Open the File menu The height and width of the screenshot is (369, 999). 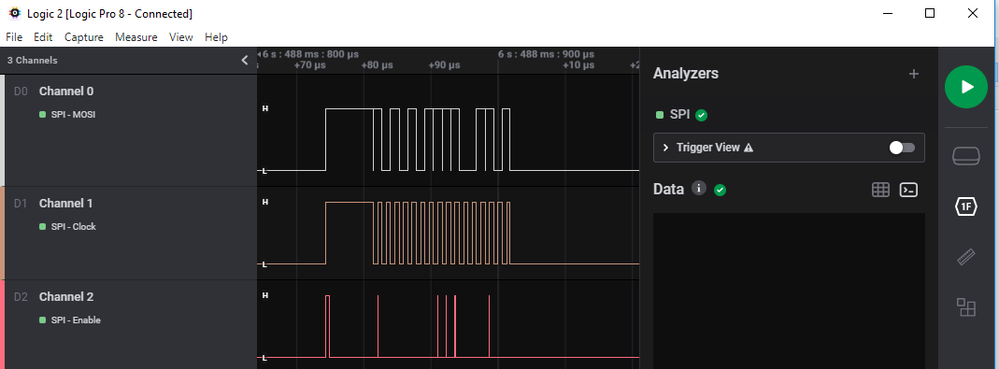tap(14, 37)
